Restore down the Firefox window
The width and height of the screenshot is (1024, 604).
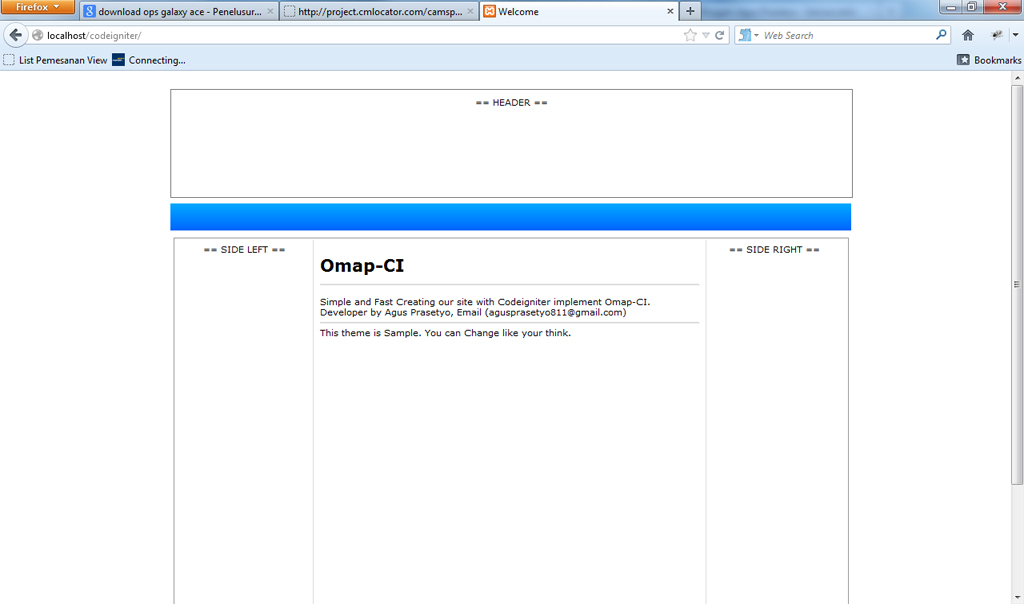pyautogui.click(x=971, y=7)
